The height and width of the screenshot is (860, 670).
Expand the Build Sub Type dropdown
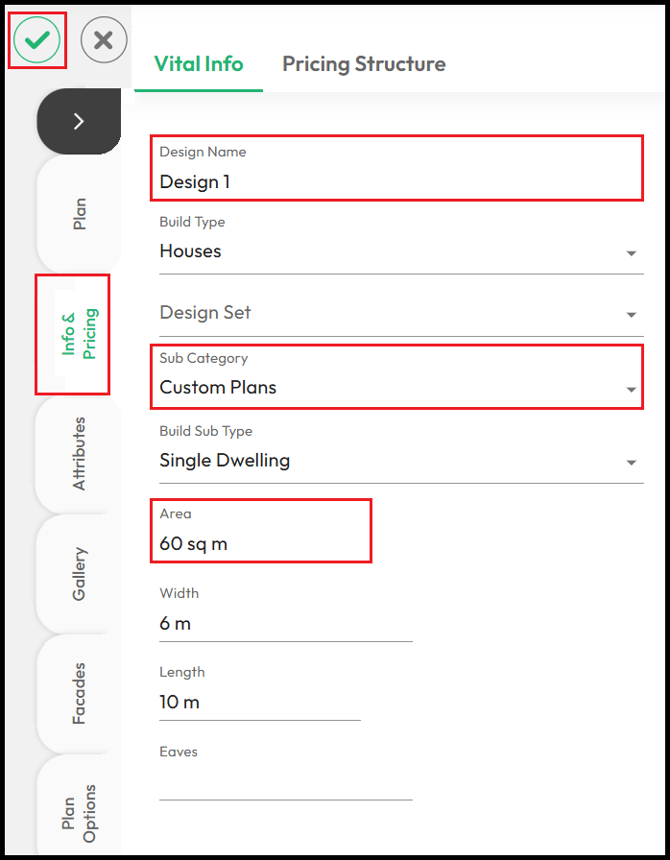[401, 454]
